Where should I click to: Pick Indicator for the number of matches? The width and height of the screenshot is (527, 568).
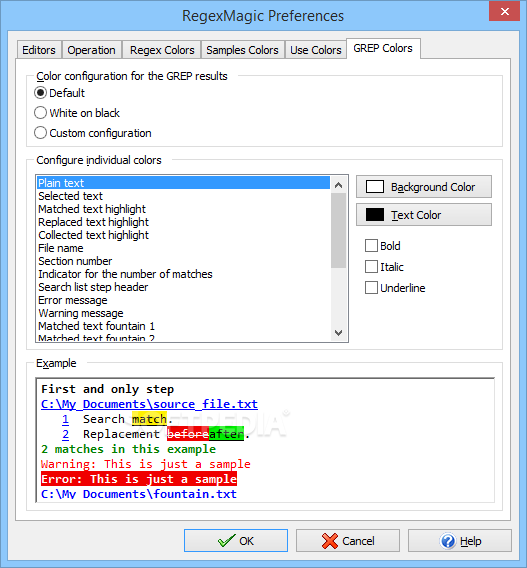183,274
